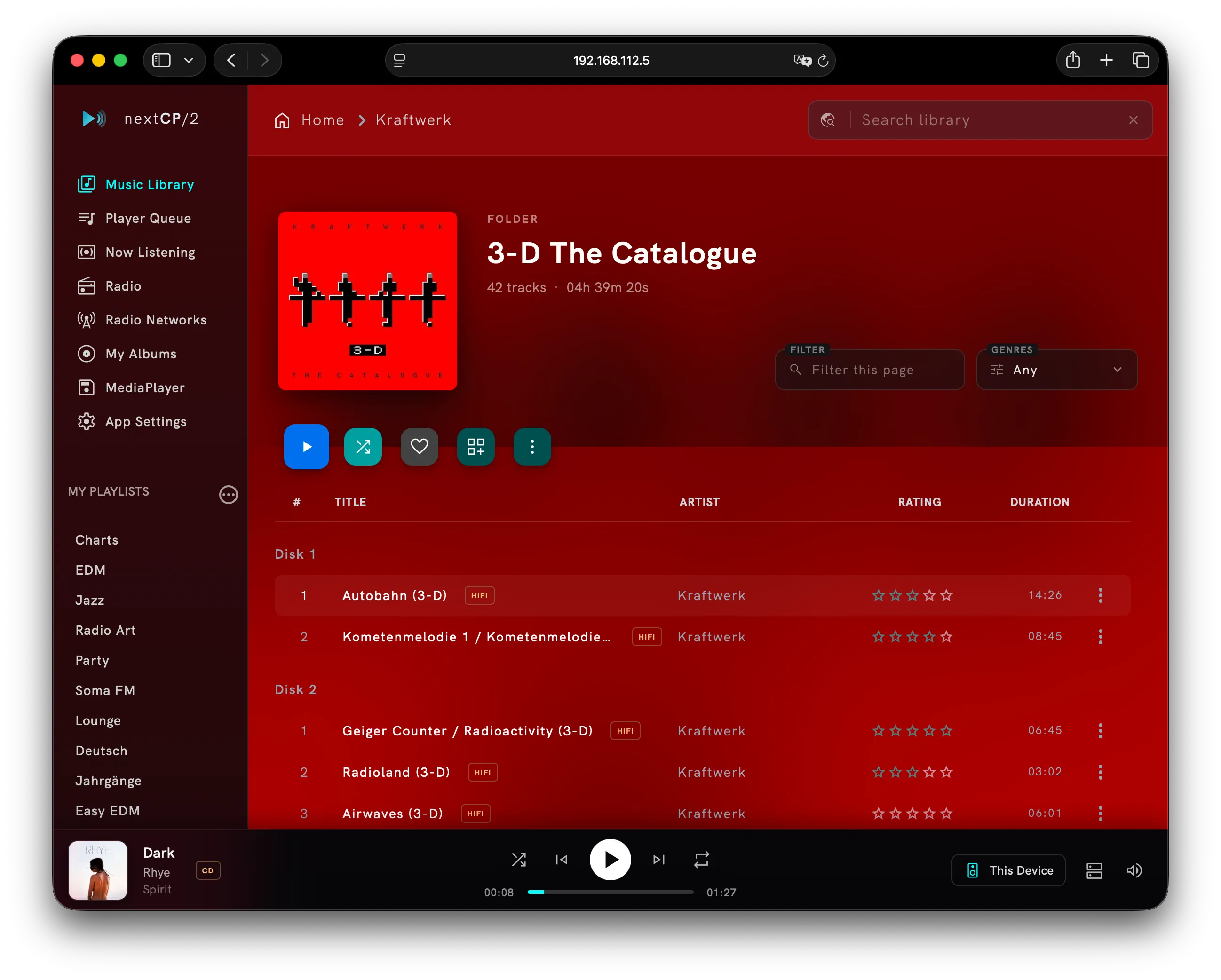Open the Deutsch playlist
This screenshot has height=980, width=1221.
102,751
